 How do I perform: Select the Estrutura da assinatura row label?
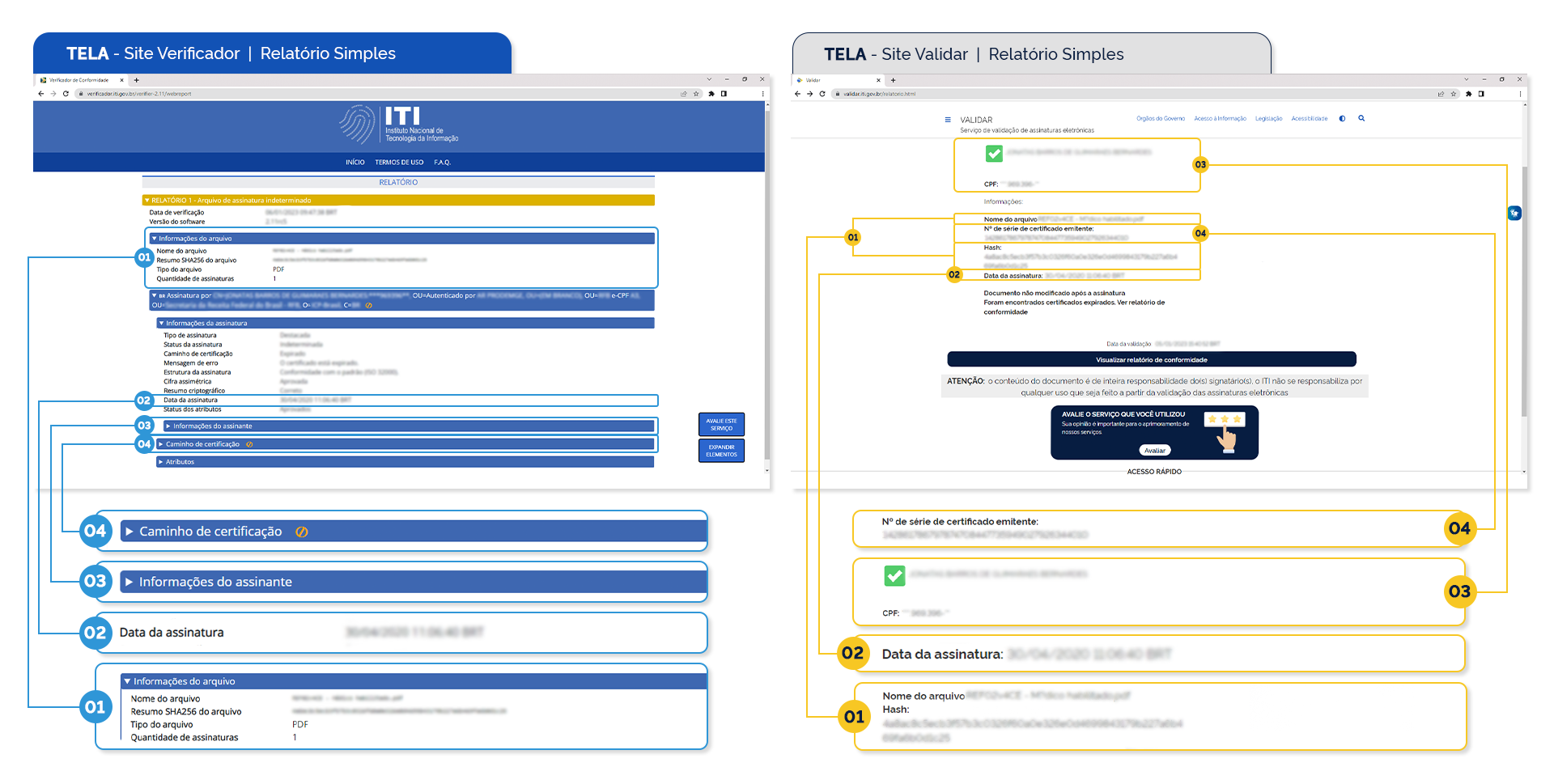(x=197, y=372)
